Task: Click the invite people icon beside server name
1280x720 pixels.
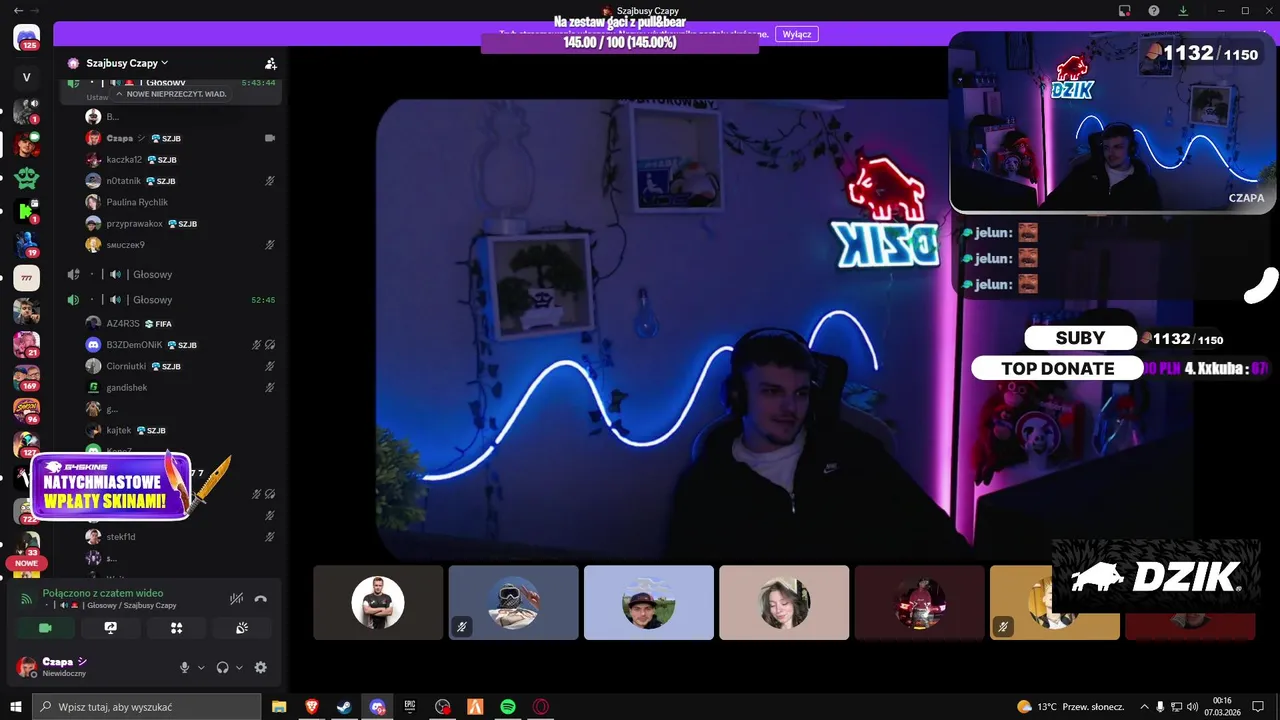Action: point(270,63)
